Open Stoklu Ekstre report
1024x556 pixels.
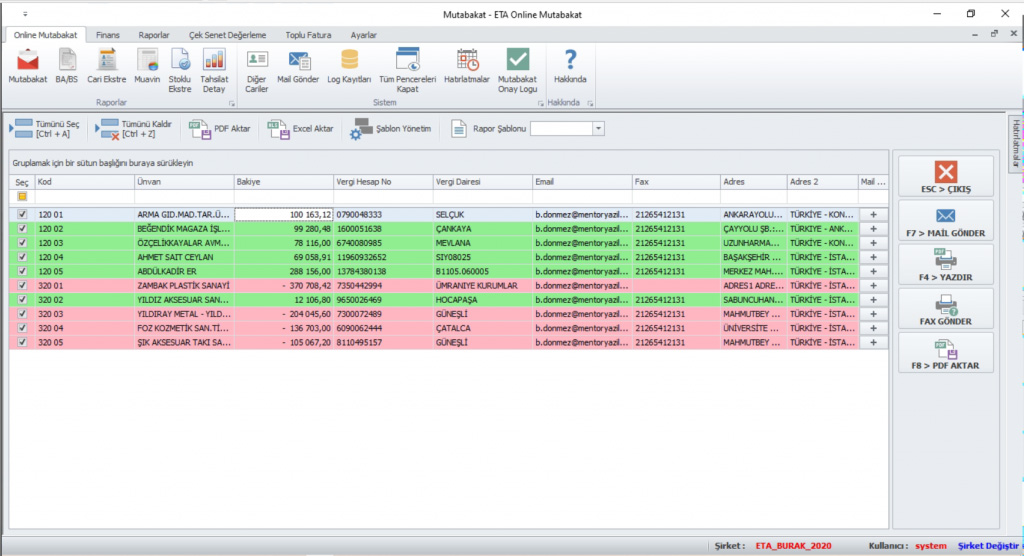pos(180,71)
